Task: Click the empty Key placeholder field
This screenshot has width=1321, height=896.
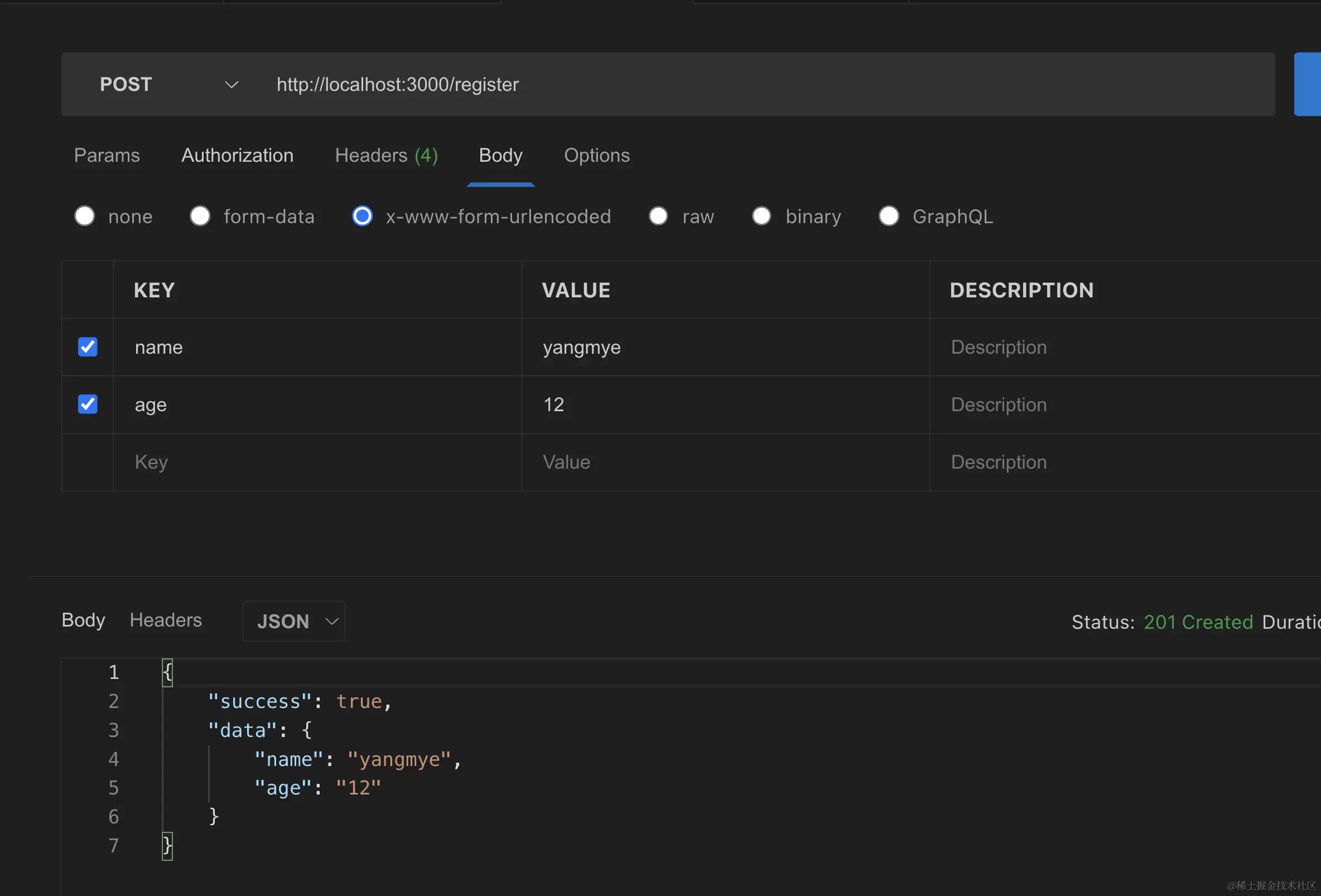Action: pyautogui.click(x=151, y=462)
